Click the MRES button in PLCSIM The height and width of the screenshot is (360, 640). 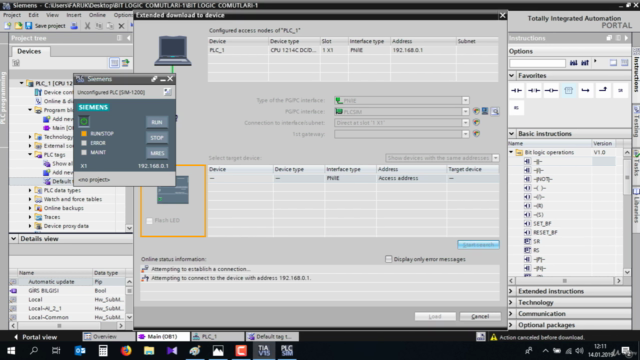coord(157,153)
